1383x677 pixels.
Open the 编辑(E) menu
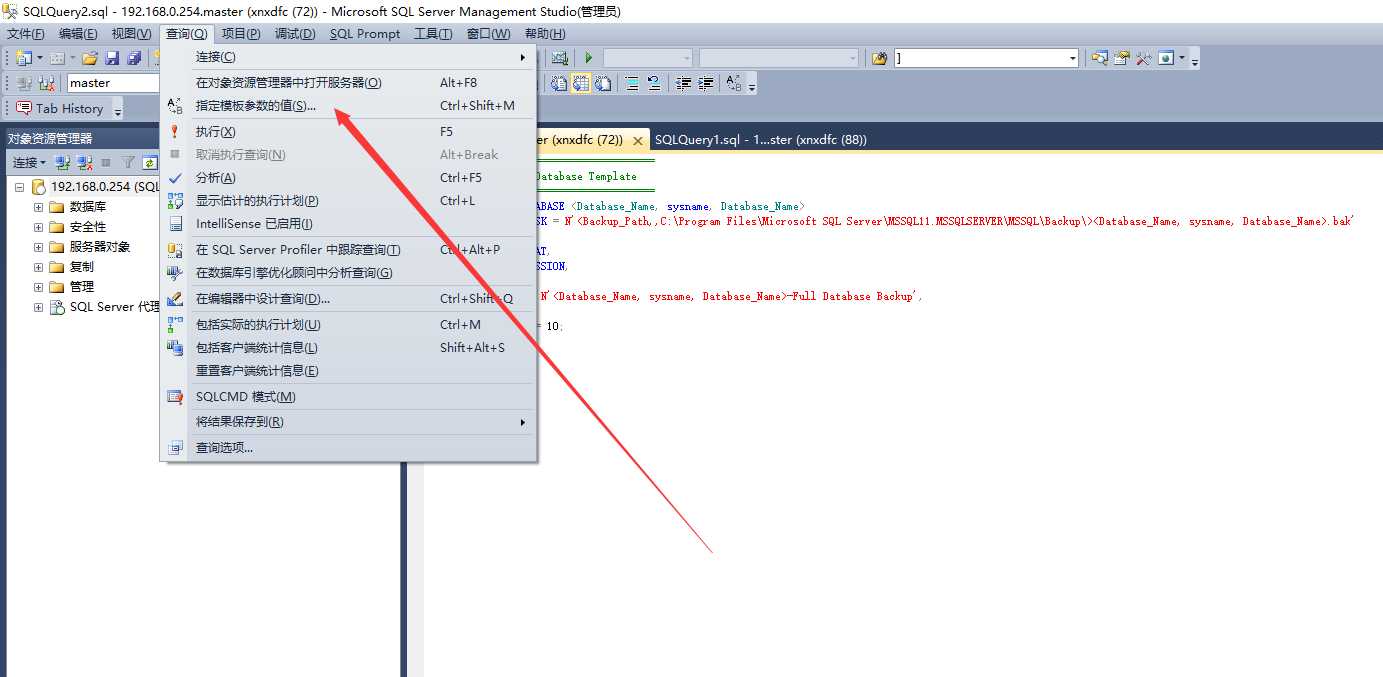(x=78, y=34)
